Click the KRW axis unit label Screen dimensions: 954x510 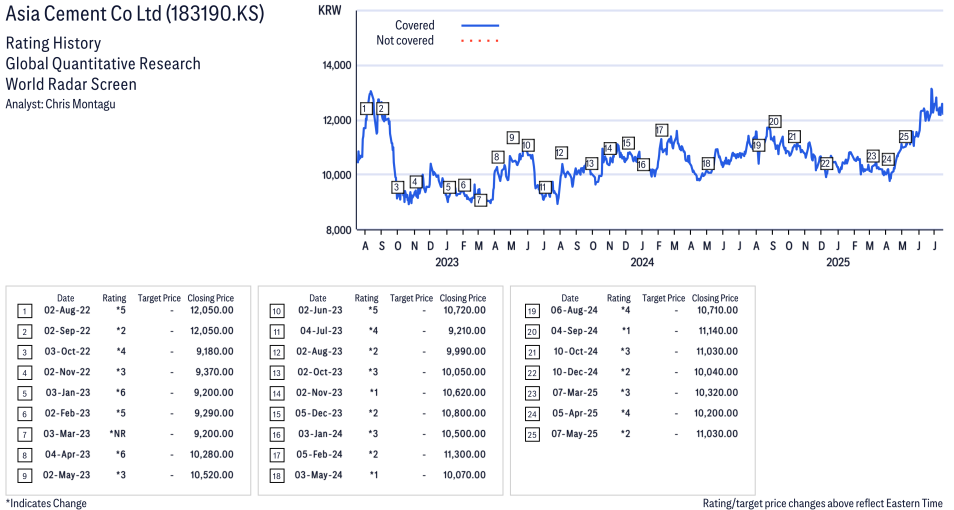click(330, 10)
